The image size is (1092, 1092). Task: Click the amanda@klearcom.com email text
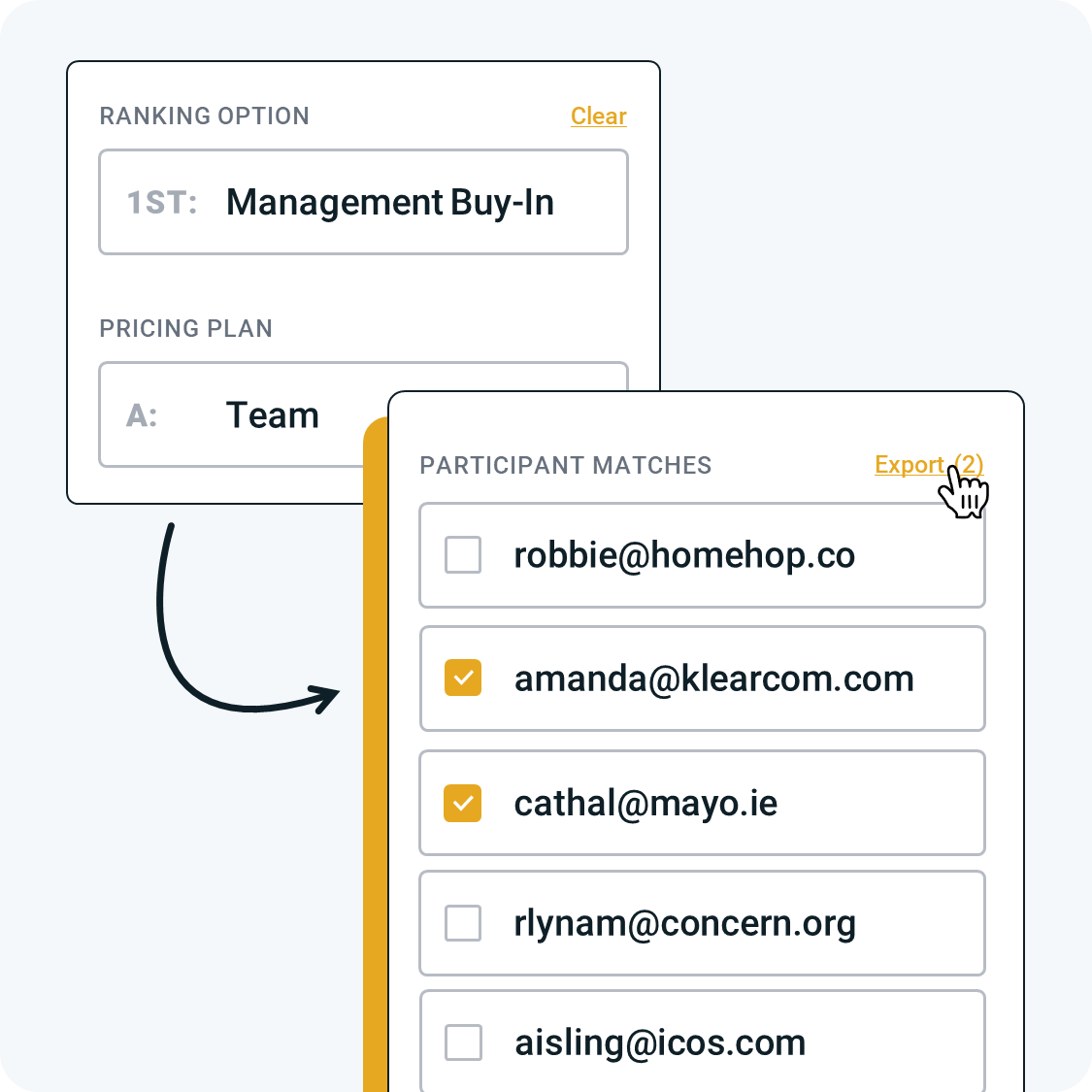point(713,679)
